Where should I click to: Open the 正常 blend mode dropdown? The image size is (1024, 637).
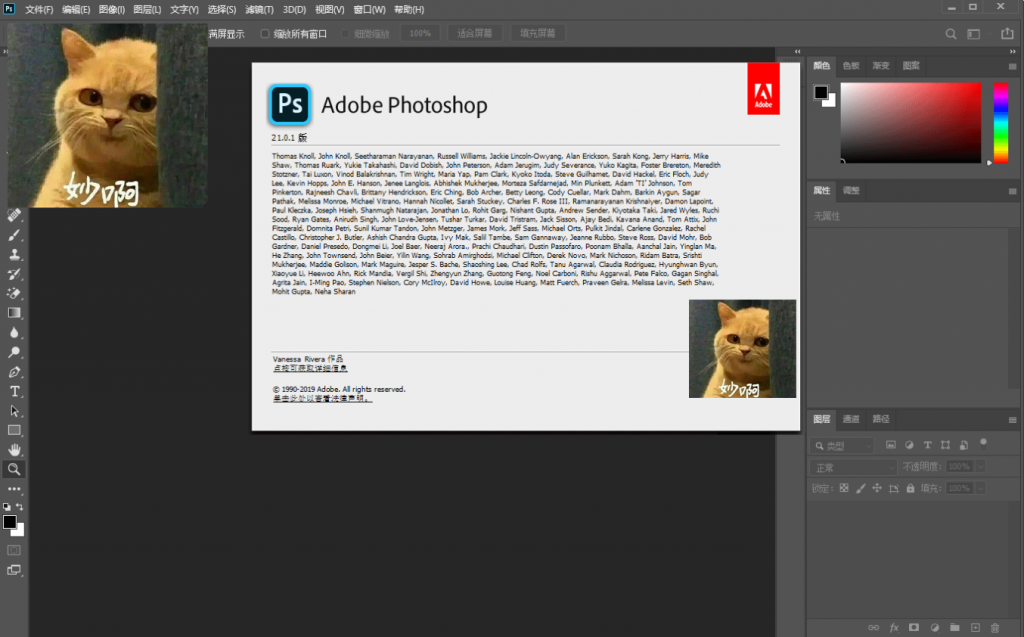pos(853,467)
